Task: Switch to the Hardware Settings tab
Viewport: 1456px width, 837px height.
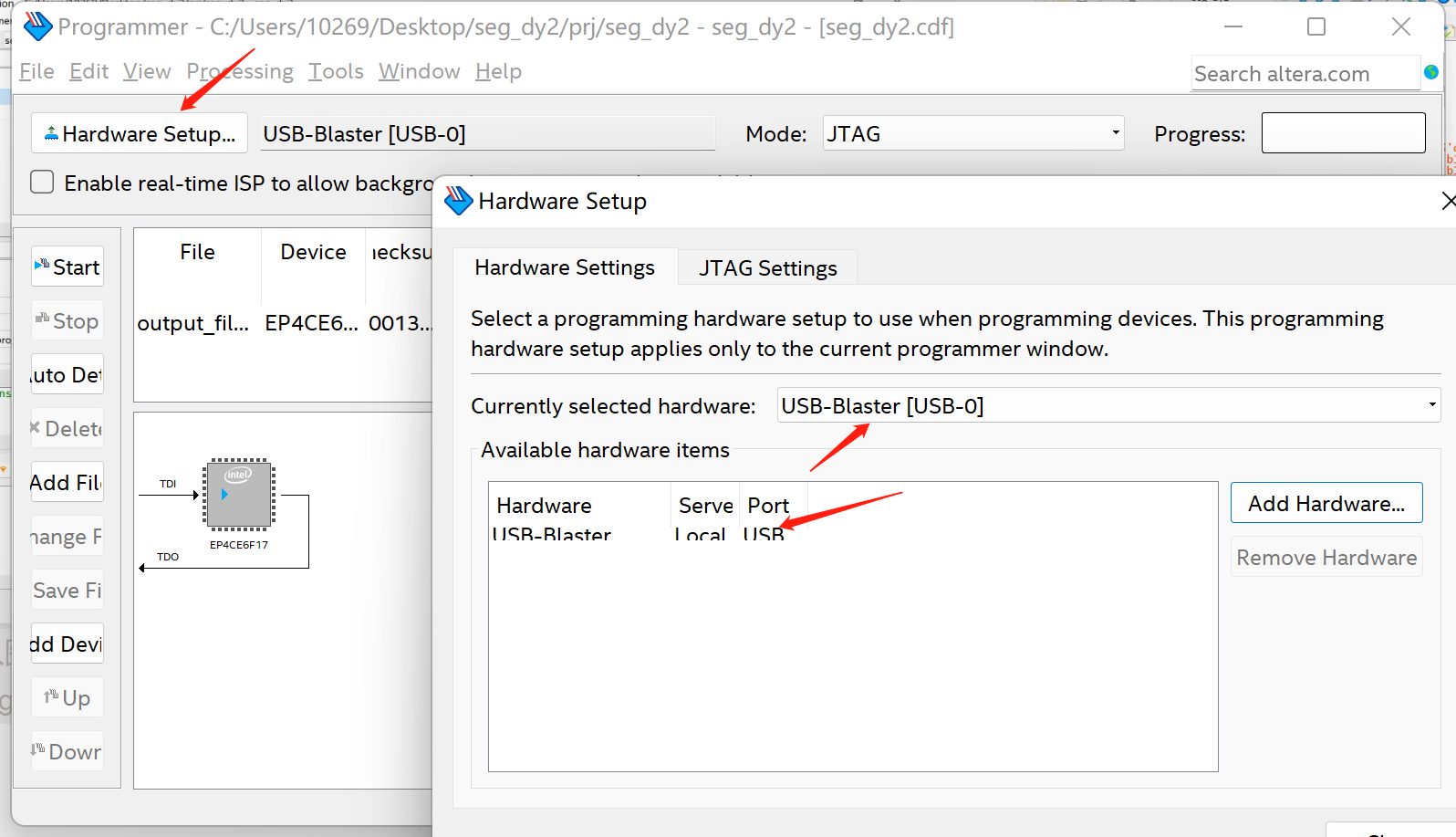Action: tap(565, 267)
